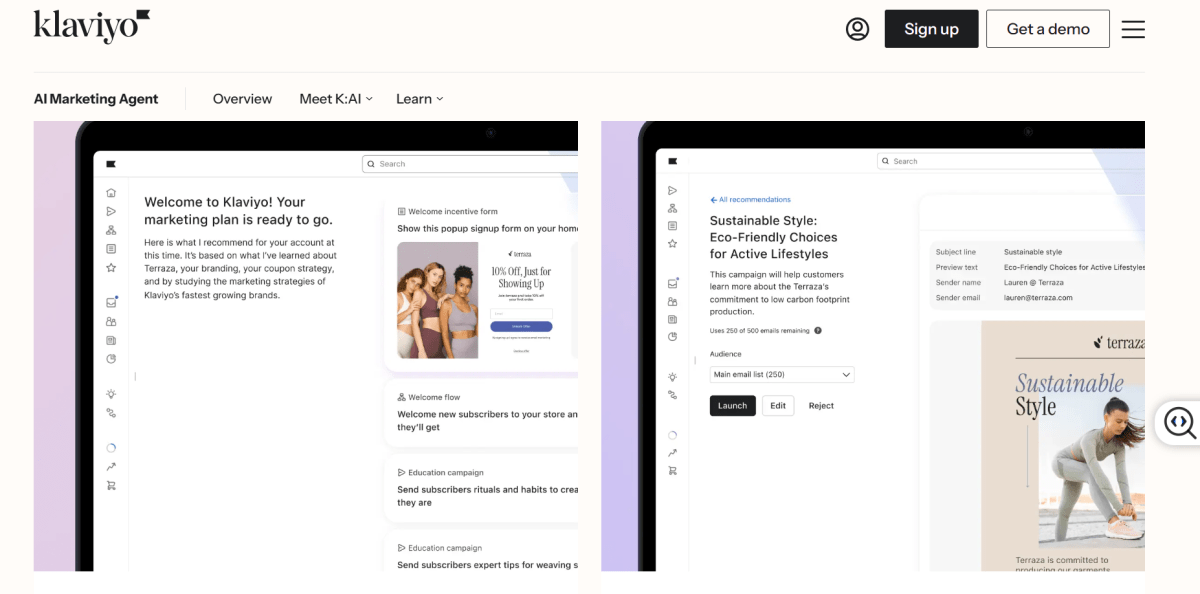The height and width of the screenshot is (594, 1200).
Task: Open Education campaign card about expert tips
Action: [481, 552]
